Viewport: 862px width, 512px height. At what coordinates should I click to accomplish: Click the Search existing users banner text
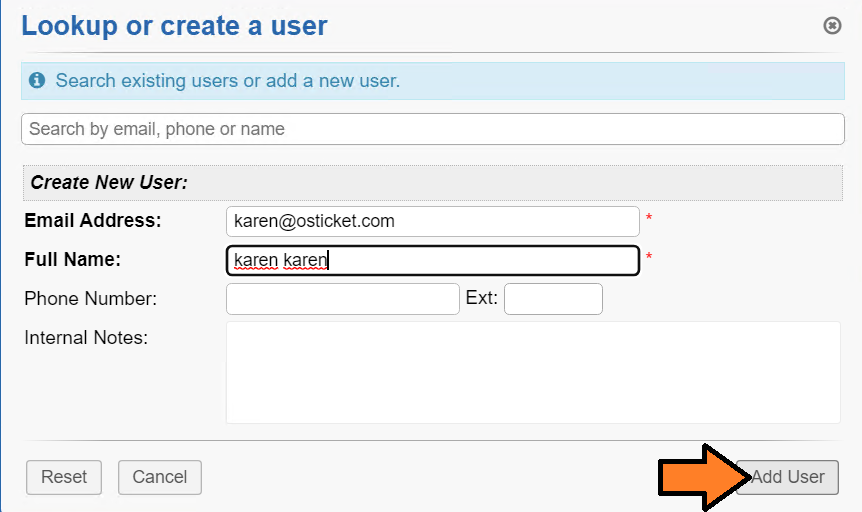(228, 81)
